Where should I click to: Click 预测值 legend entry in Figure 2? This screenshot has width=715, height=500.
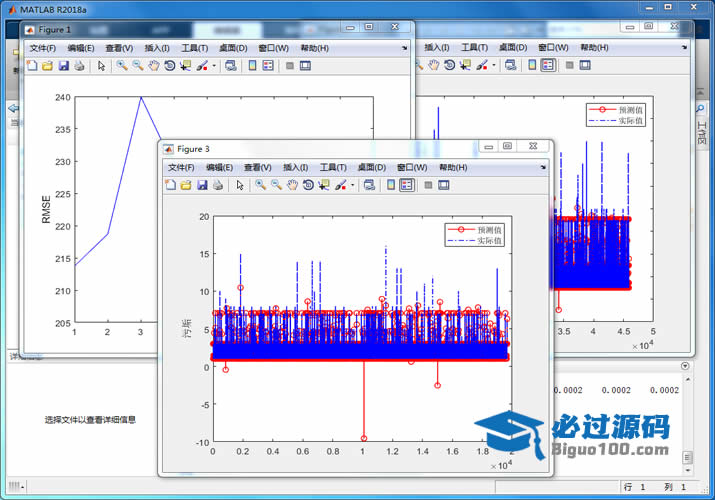[x=631, y=110]
